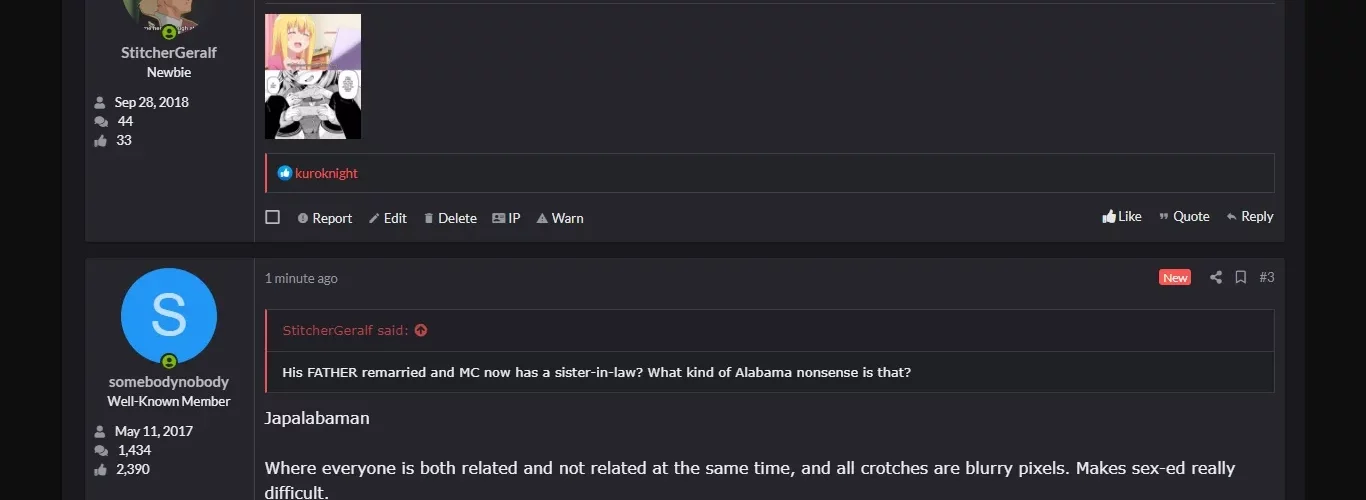The width and height of the screenshot is (1366, 500).
Task: Report StitcherGeralf's post
Action: pos(324,218)
